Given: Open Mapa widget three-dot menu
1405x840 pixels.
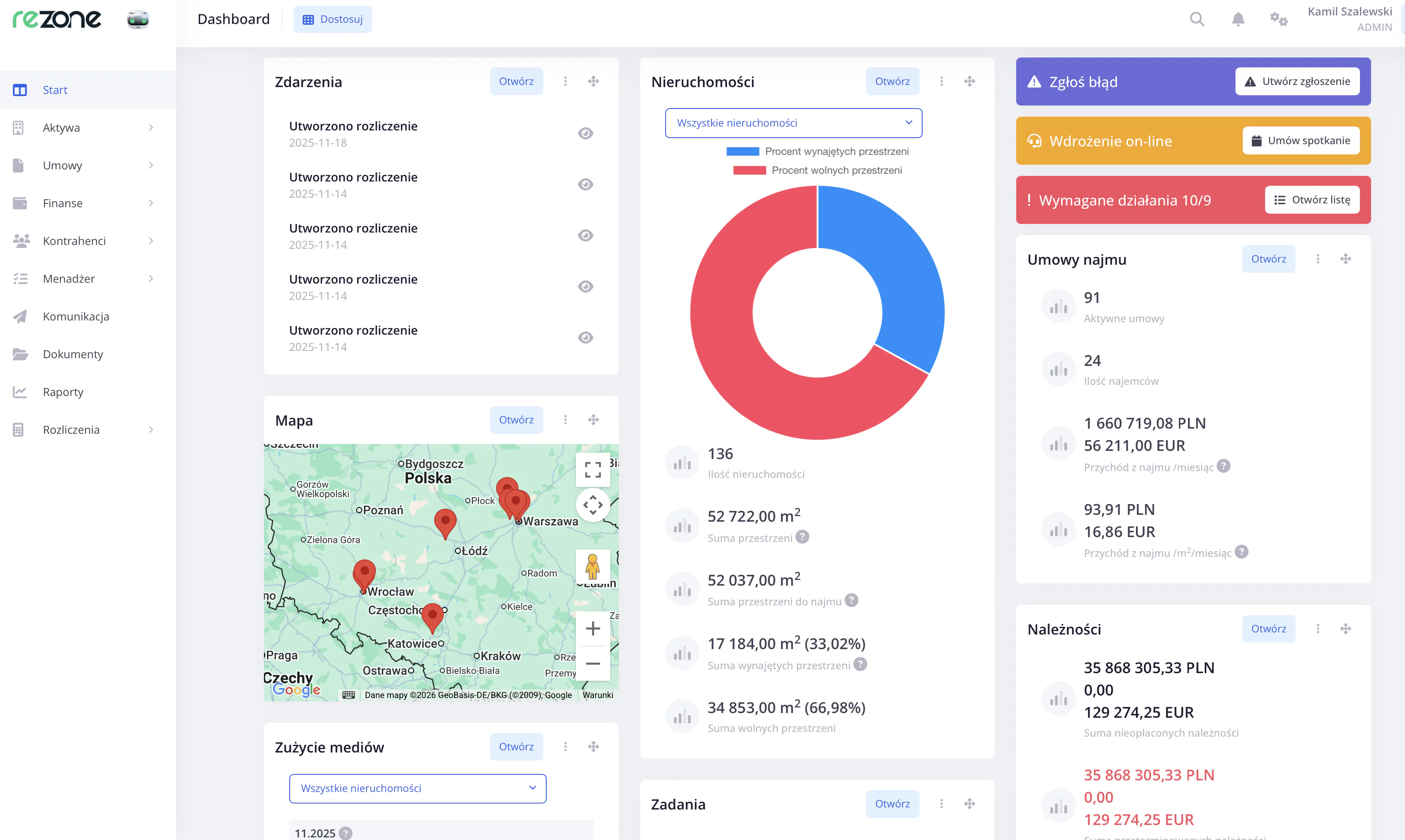Looking at the screenshot, I should point(565,420).
